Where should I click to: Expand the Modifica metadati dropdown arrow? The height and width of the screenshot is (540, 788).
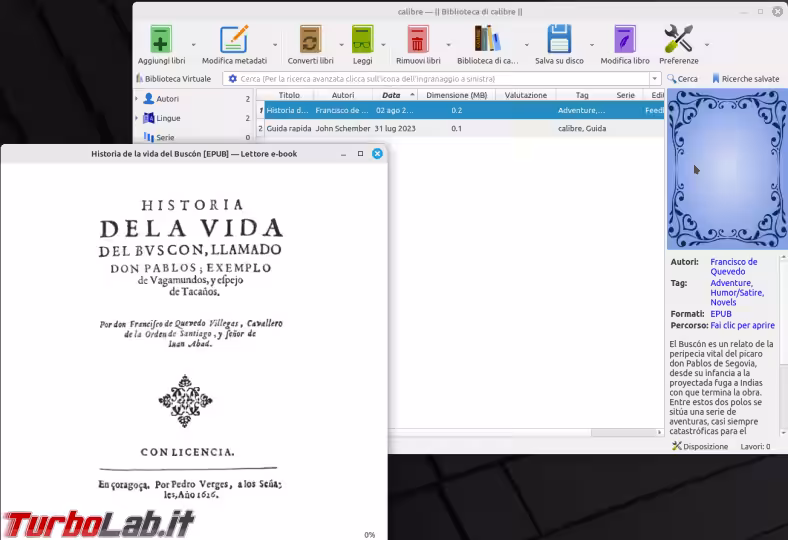pyautogui.click(x=275, y=45)
